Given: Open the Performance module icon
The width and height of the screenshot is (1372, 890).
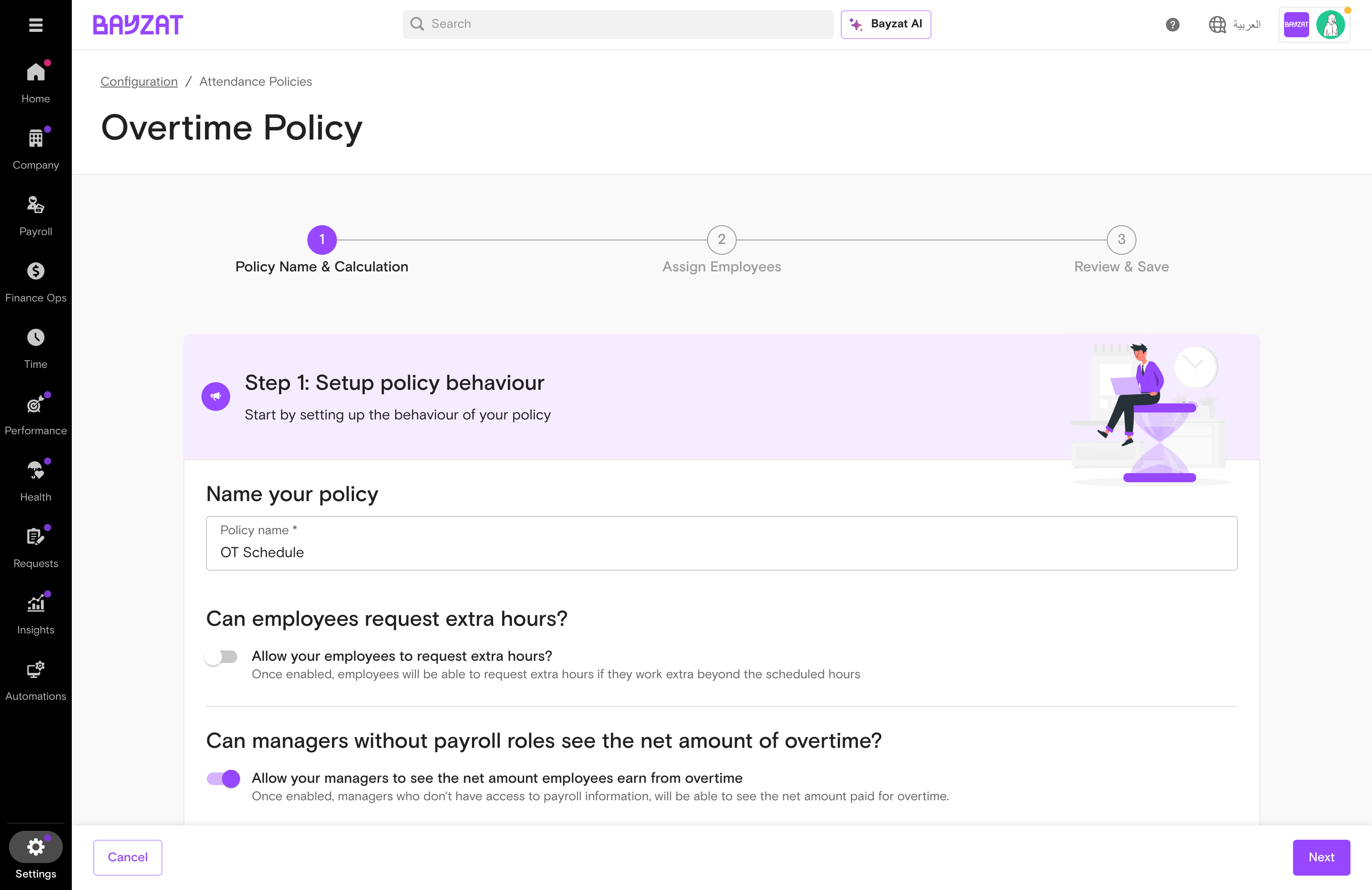Looking at the screenshot, I should (x=36, y=404).
